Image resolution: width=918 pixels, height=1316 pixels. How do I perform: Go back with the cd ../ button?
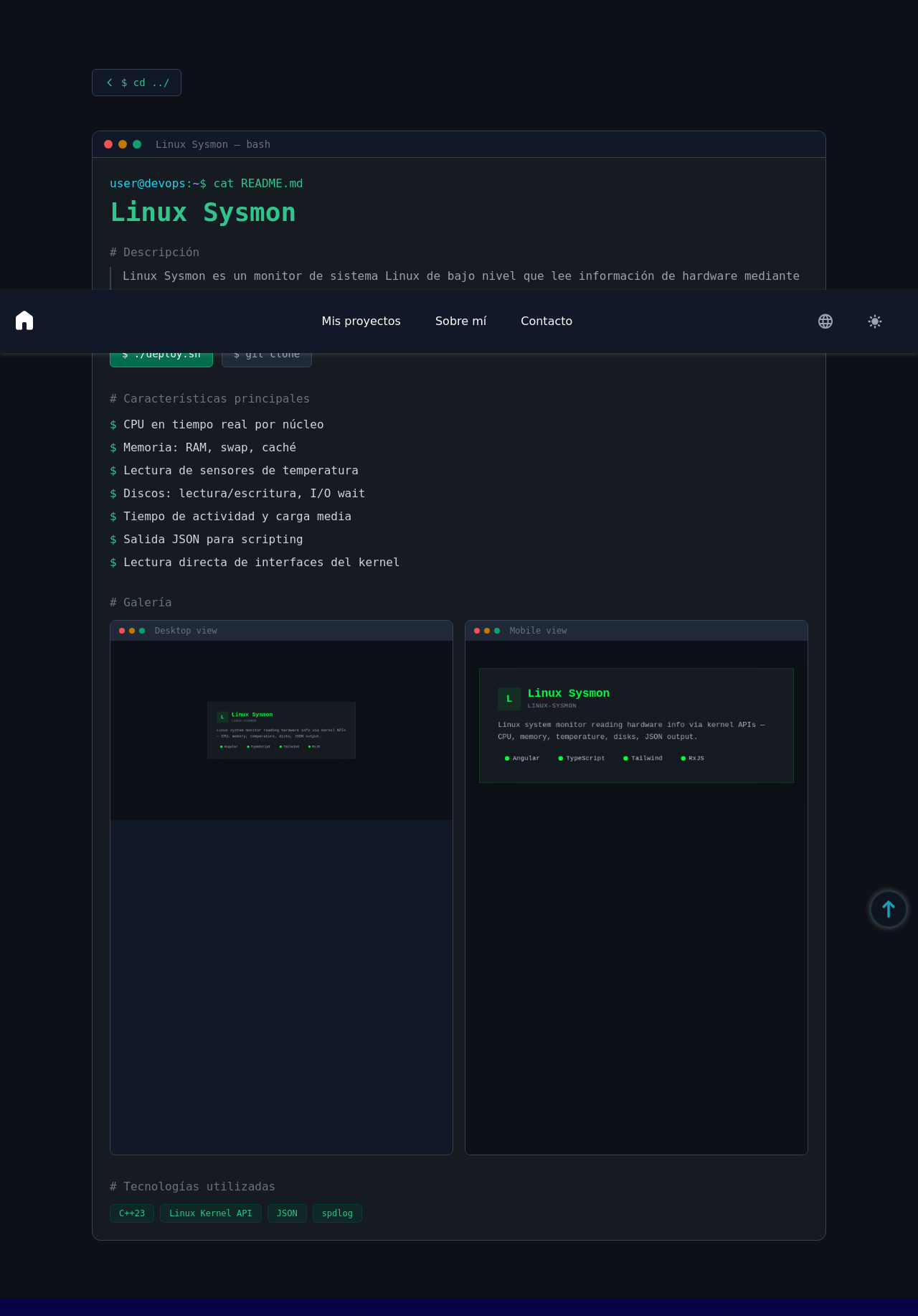click(136, 83)
